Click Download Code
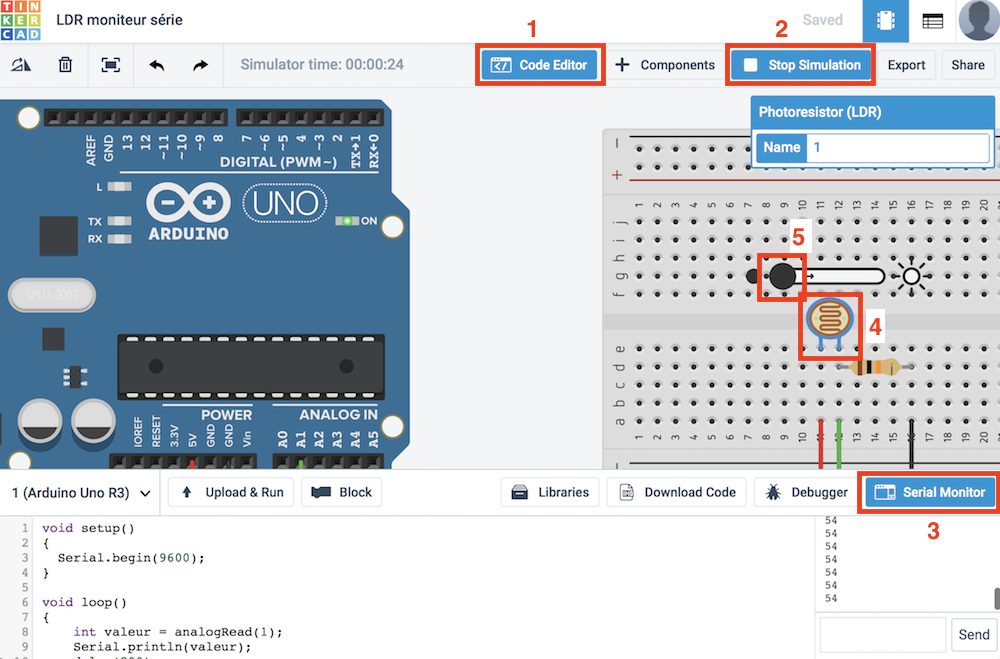The height and width of the screenshot is (659, 1000). (677, 492)
